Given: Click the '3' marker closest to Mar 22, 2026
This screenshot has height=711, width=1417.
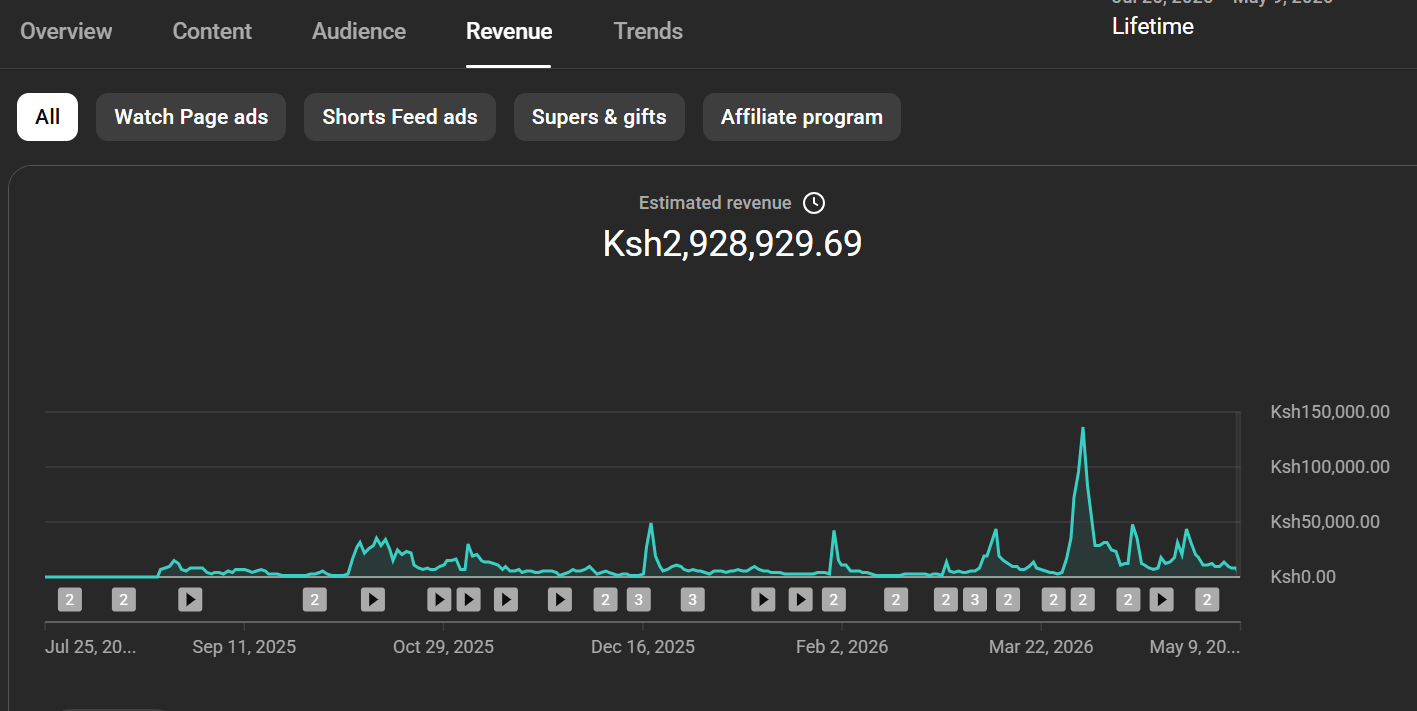Looking at the screenshot, I should 975,599.
